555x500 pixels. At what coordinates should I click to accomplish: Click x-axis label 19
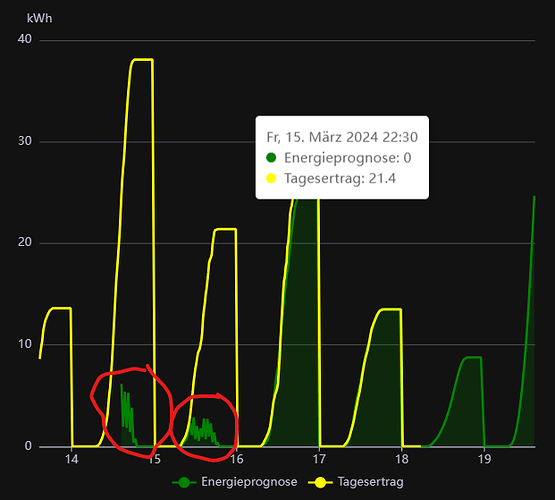tap(484, 459)
